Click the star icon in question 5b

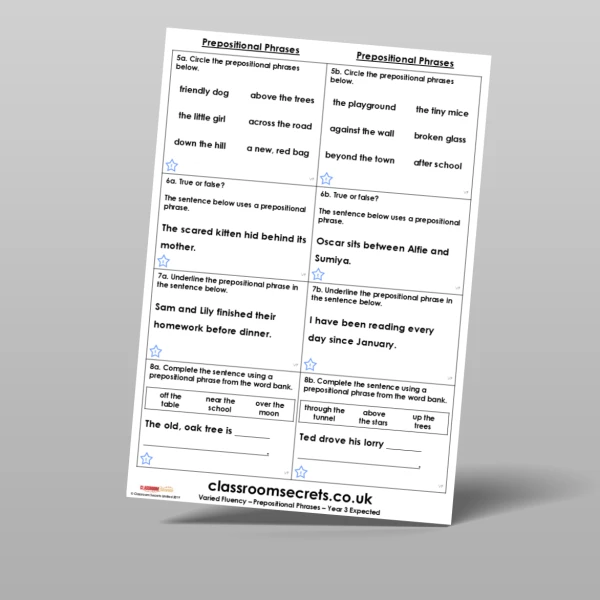[x=326, y=179]
